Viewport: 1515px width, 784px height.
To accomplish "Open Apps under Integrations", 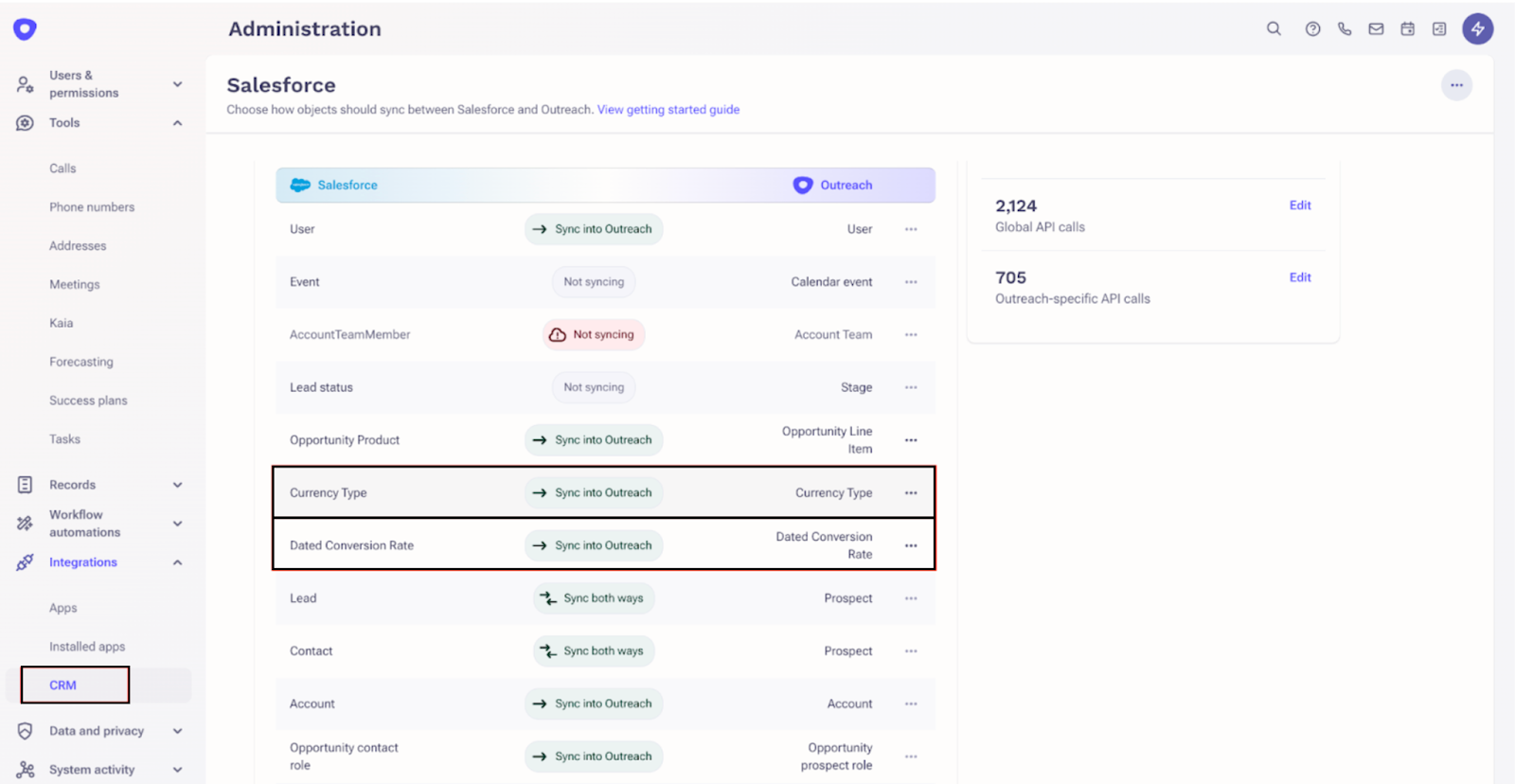I will [x=62, y=608].
